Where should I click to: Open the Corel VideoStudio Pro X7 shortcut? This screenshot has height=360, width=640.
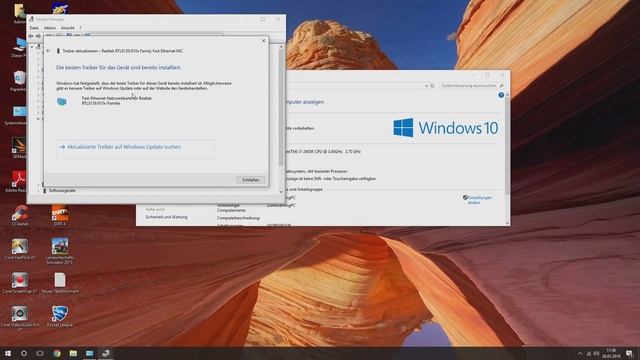coord(20,318)
